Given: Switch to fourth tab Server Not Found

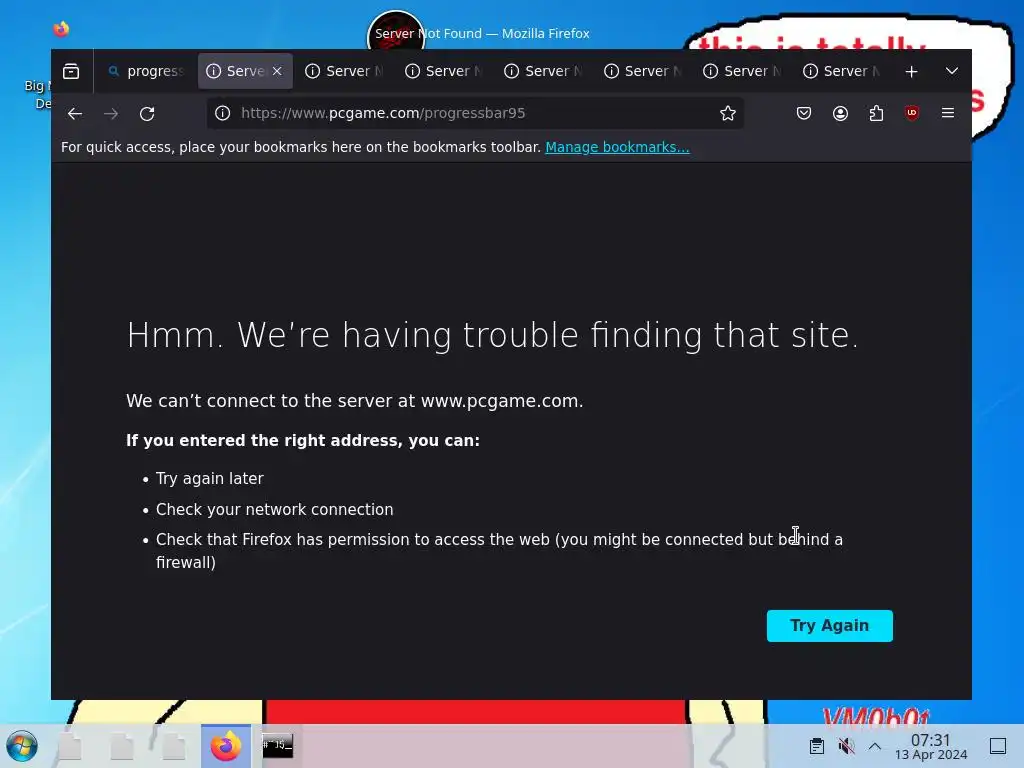Looking at the screenshot, I should pos(444,71).
